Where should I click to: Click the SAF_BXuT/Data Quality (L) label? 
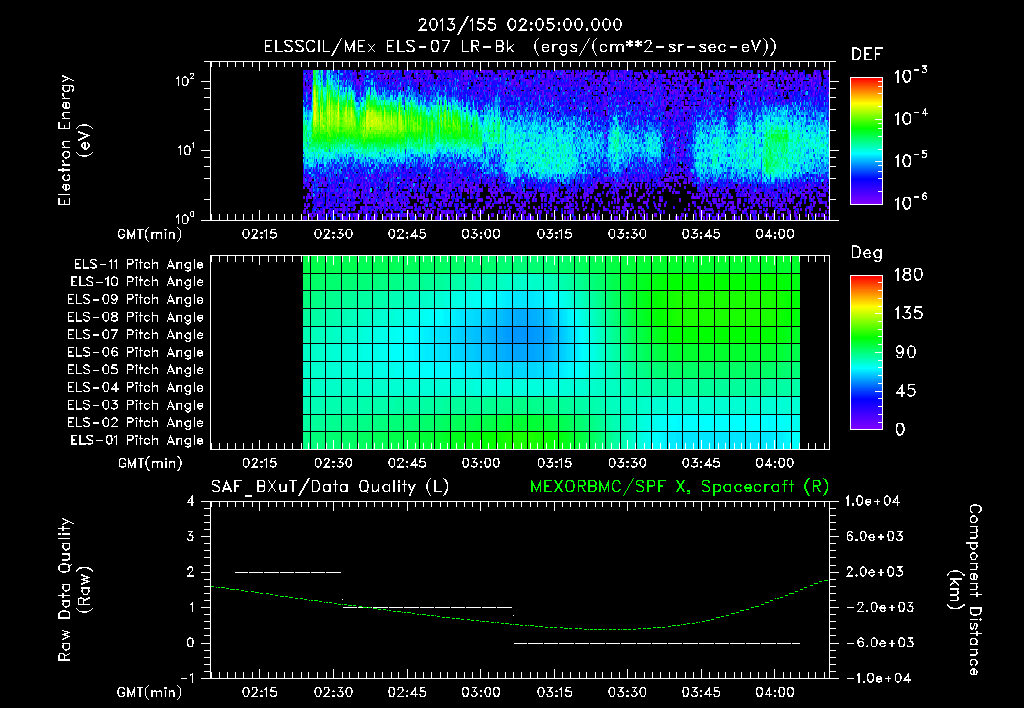(x=330, y=487)
